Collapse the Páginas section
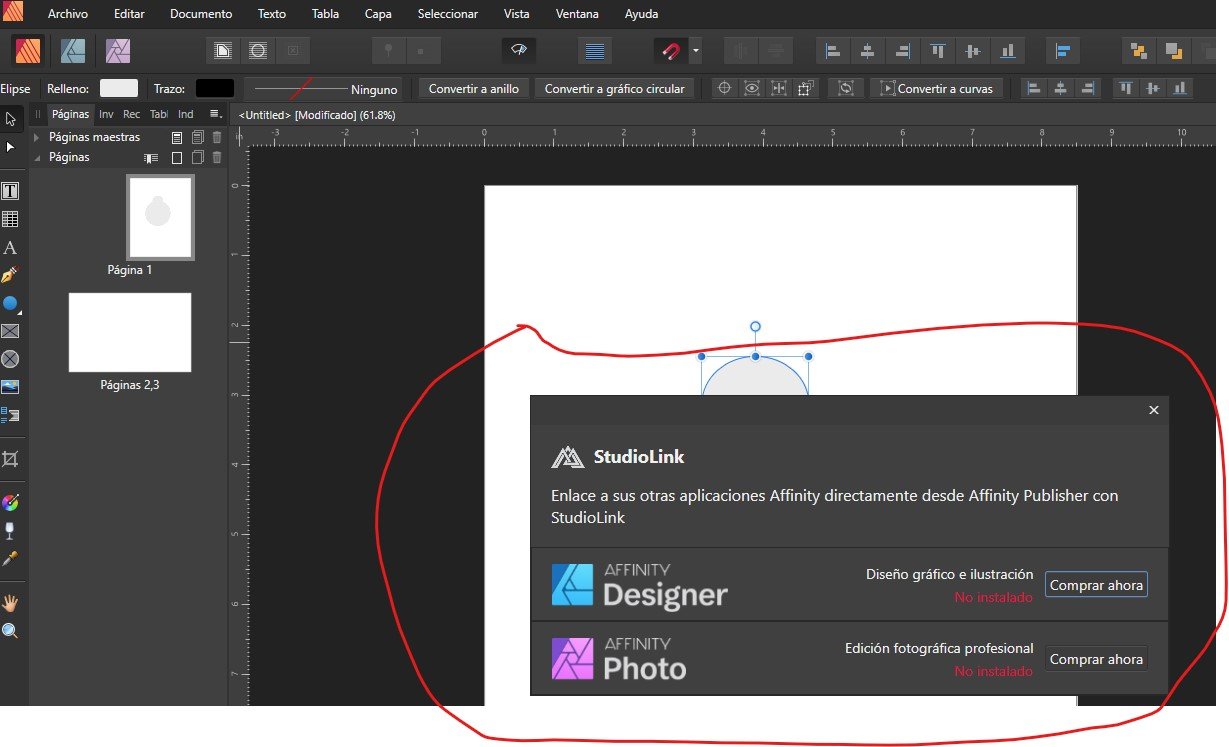Image resolution: width=1229 pixels, height=747 pixels. tap(37, 157)
